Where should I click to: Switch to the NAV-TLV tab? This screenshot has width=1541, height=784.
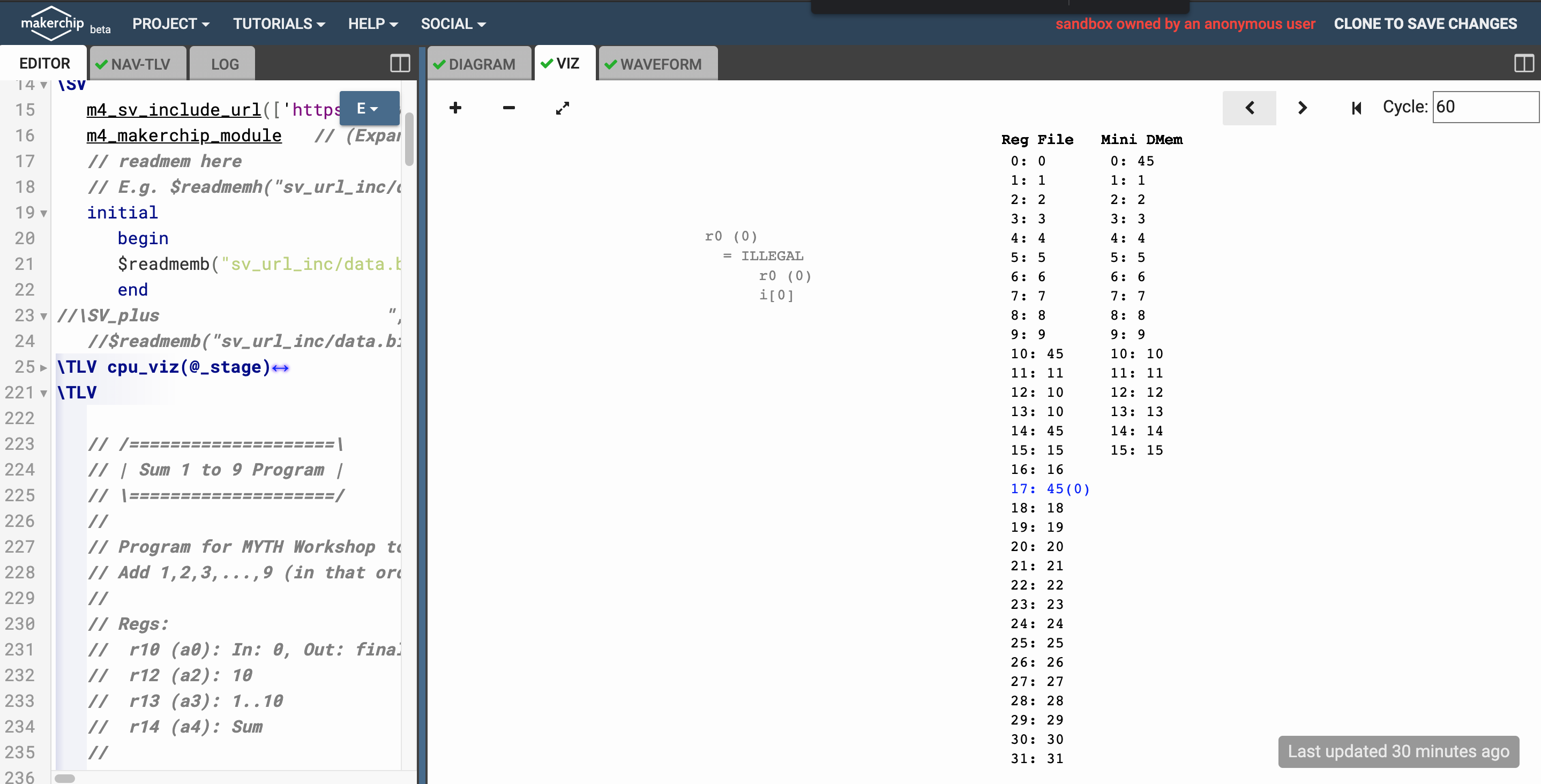tap(139, 63)
